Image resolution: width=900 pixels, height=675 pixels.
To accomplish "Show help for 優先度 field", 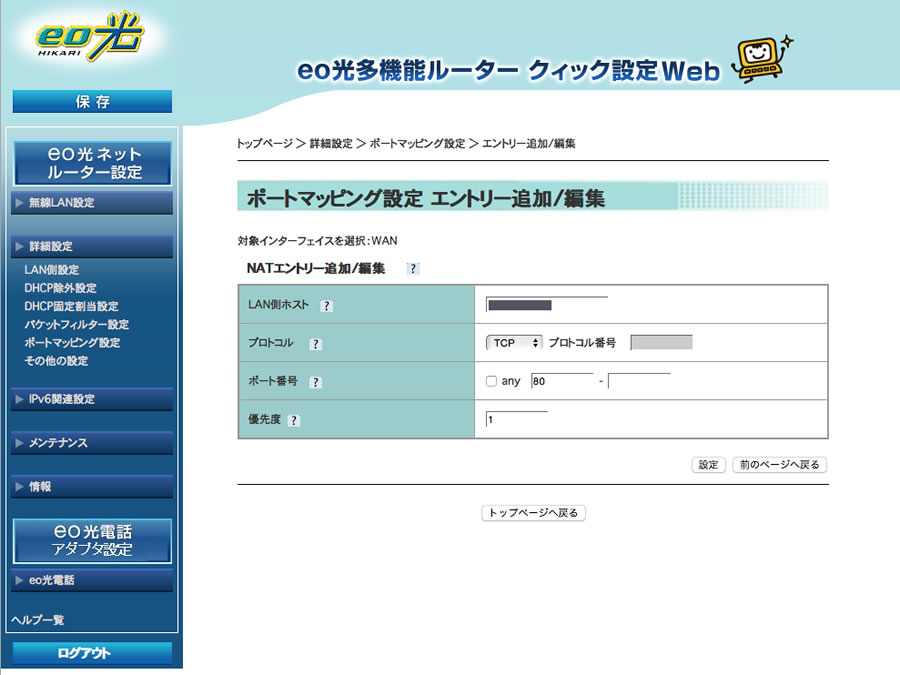I will (x=293, y=421).
